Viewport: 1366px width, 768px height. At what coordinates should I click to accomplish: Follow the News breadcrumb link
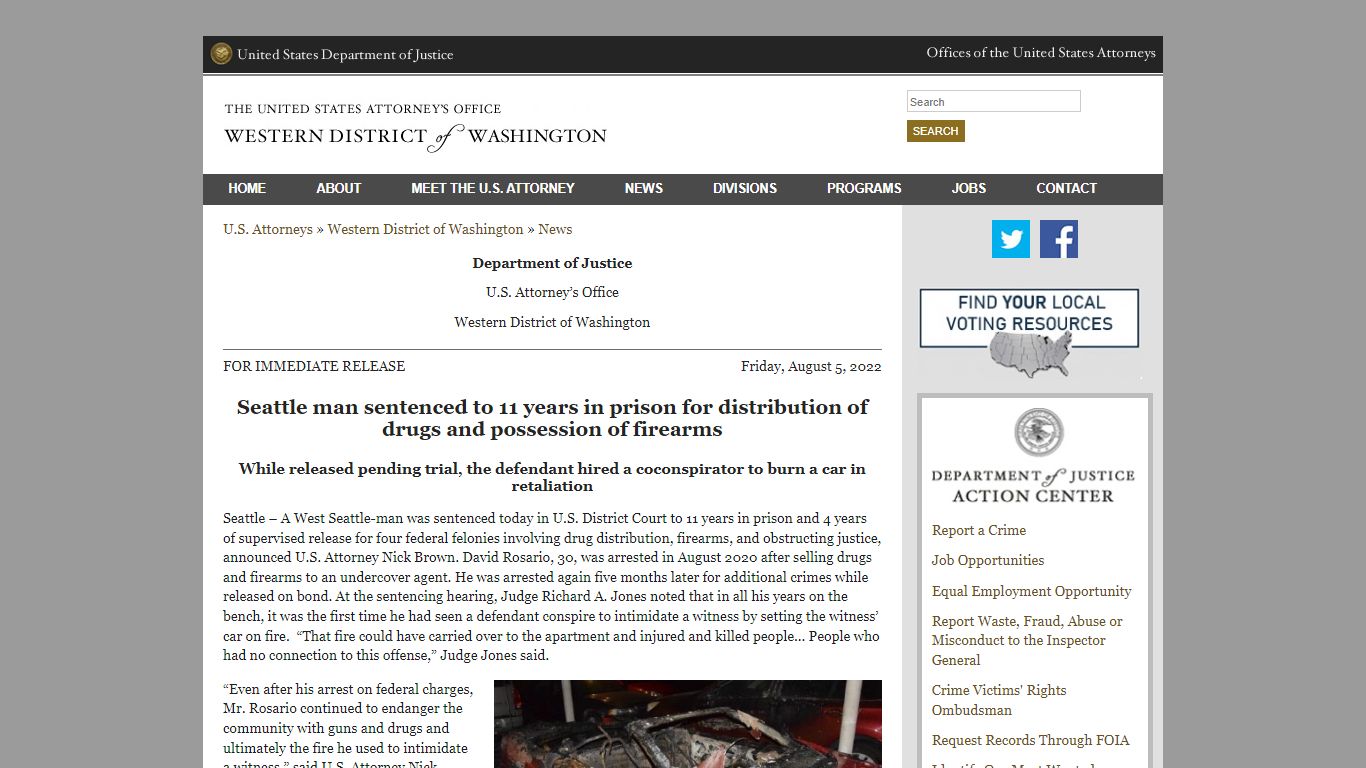(555, 229)
